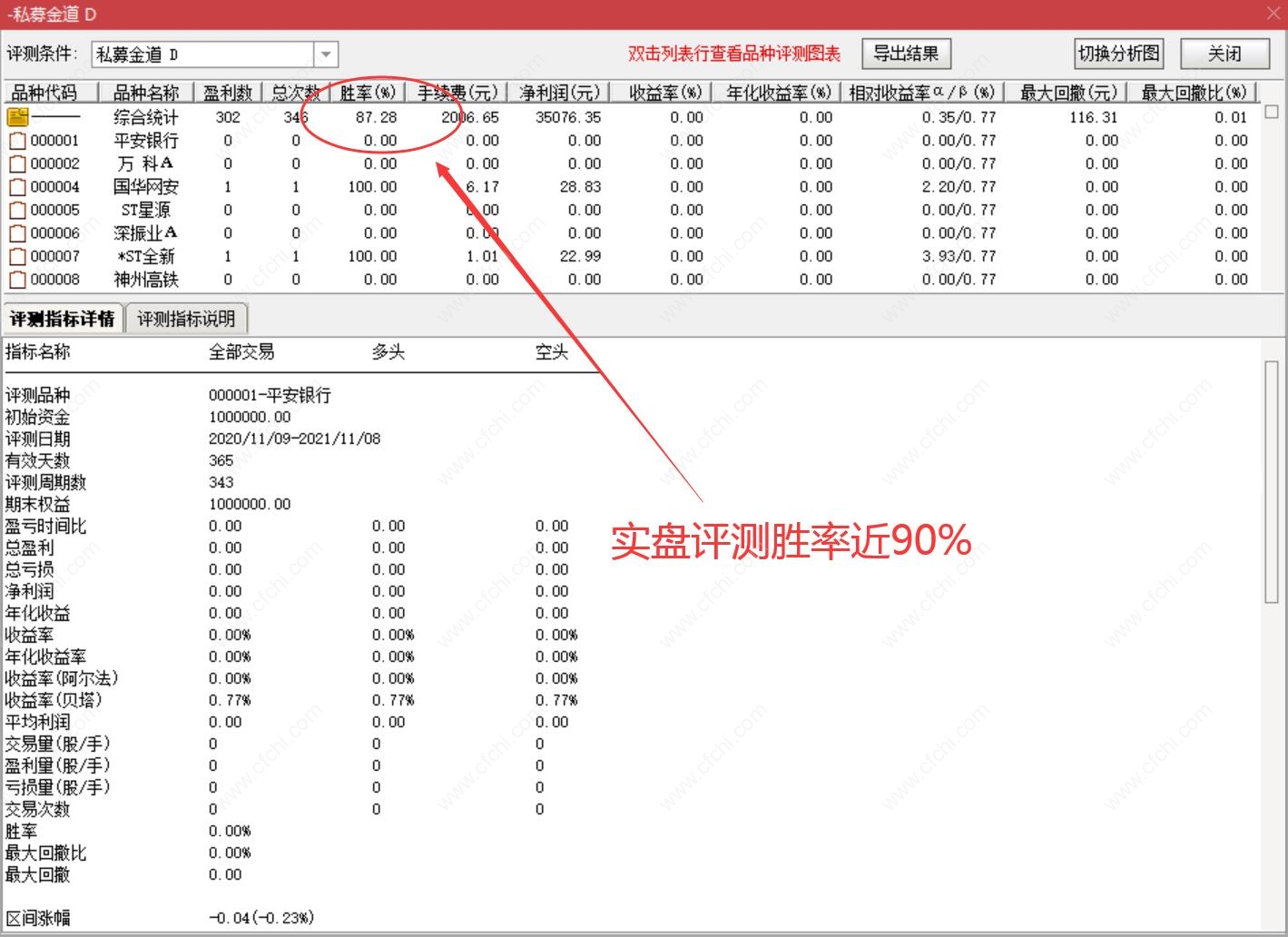
Task: Sort by the 手续费(元) column header
Action: point(457,93)
